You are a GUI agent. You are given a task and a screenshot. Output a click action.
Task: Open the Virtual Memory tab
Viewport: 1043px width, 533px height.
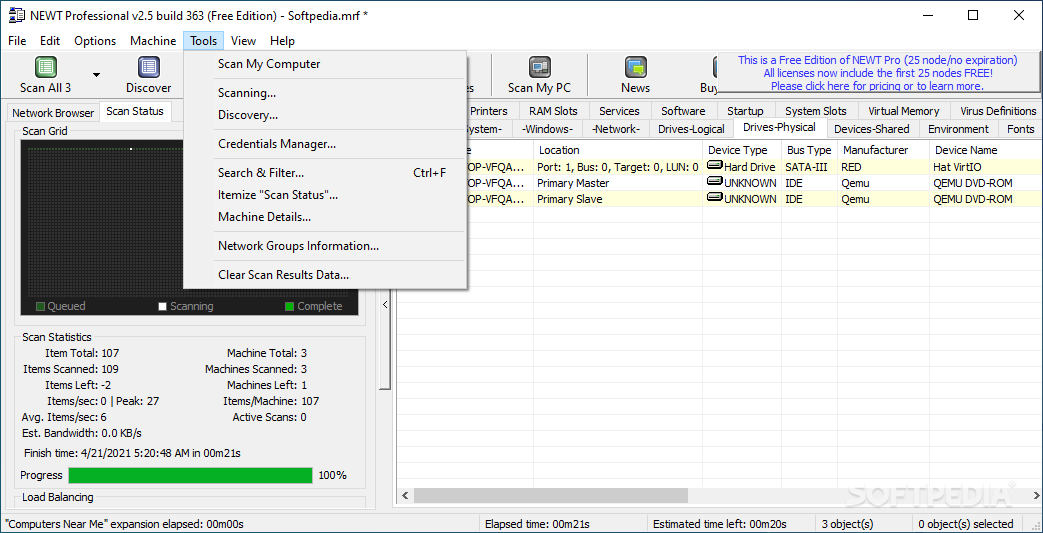coord(904,111)
